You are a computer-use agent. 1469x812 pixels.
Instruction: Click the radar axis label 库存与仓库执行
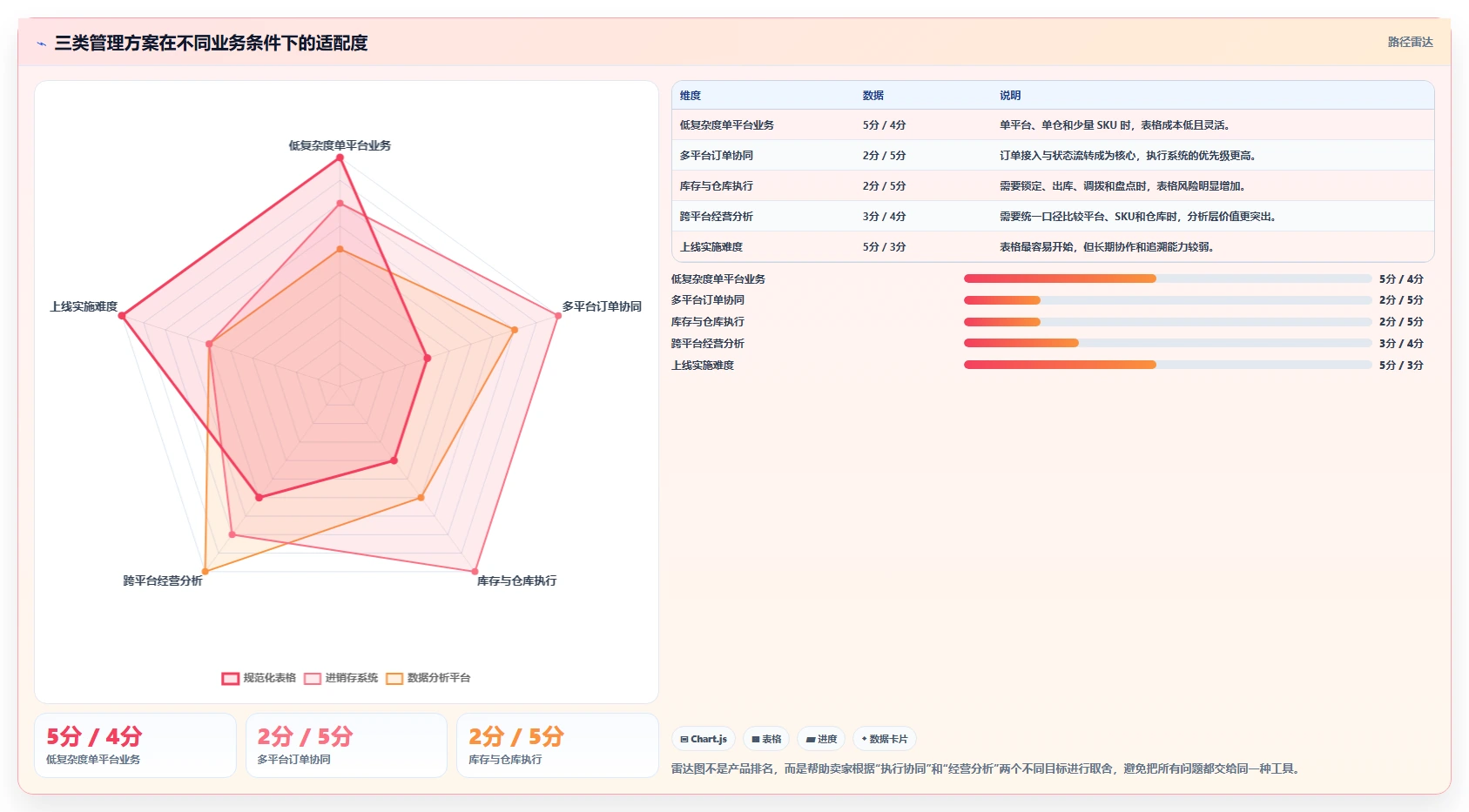click(516, 580)
